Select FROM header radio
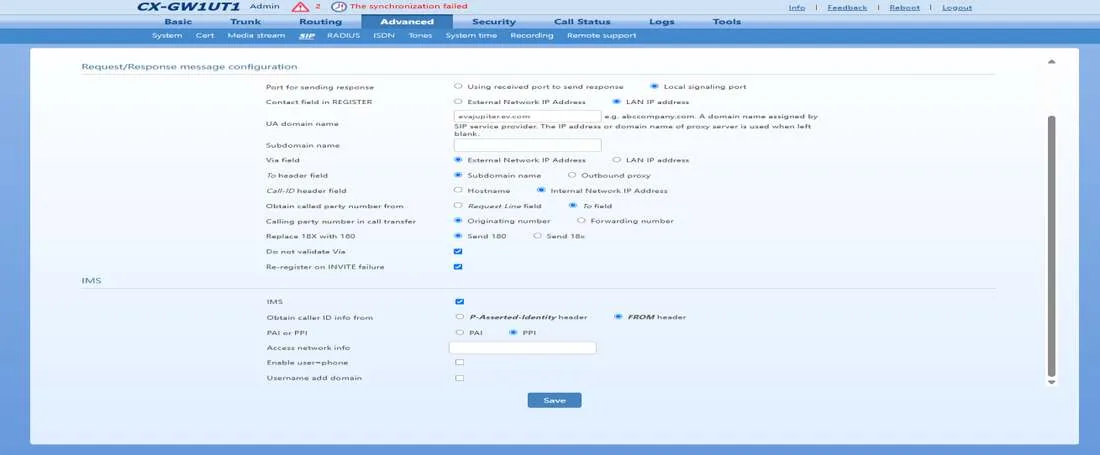 coord(618,317)
